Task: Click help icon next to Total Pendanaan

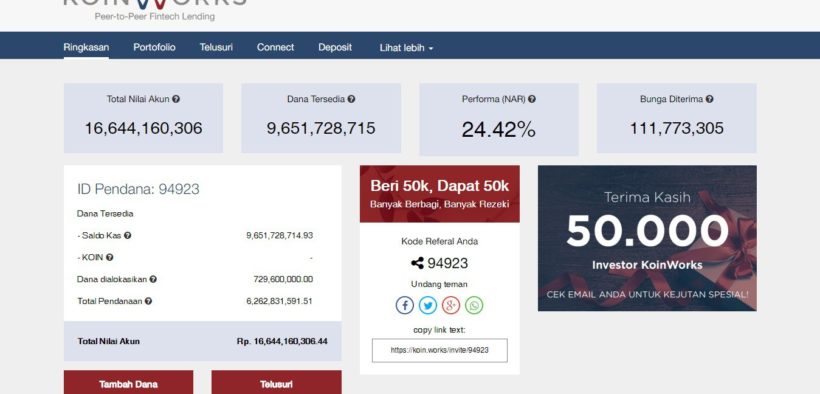Action: [x=148, y=301]
